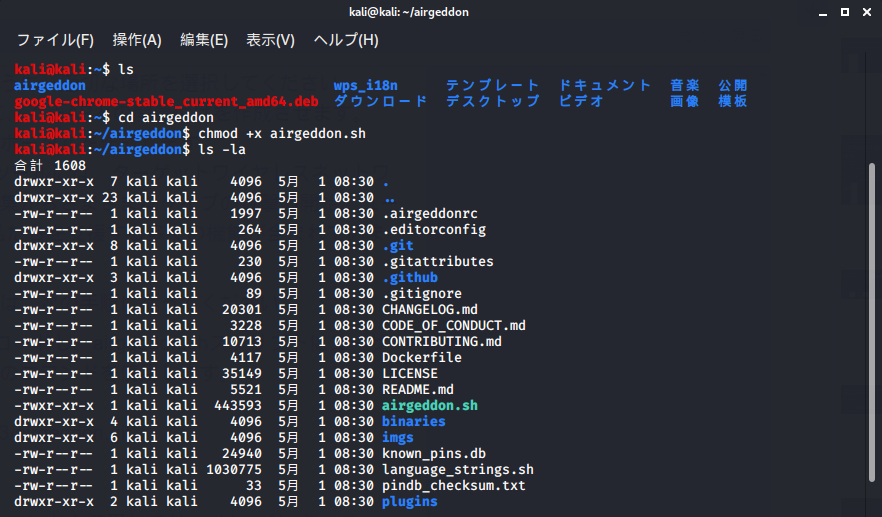Viewport: 882px width, 517px height.
Task: Click the .editorconfig file name
Action: pyautogui.click(x=434, y=230)
